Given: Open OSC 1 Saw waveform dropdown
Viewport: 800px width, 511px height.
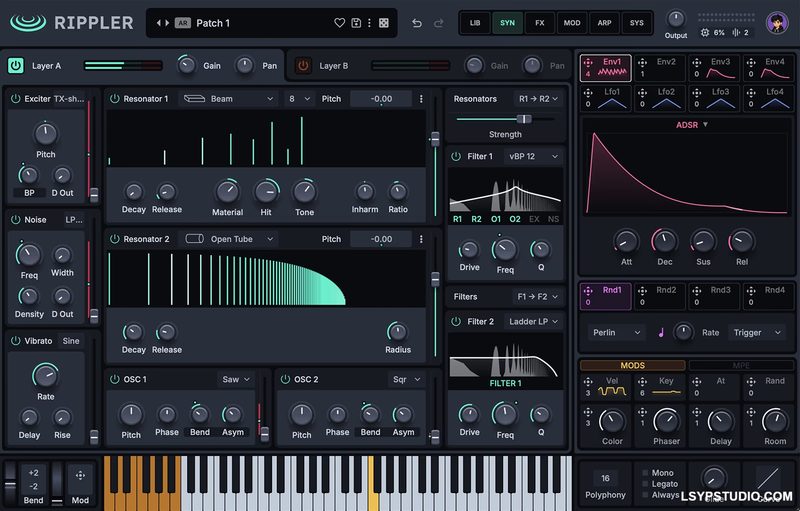Looking at the screenshot, I should coord(236,379).
